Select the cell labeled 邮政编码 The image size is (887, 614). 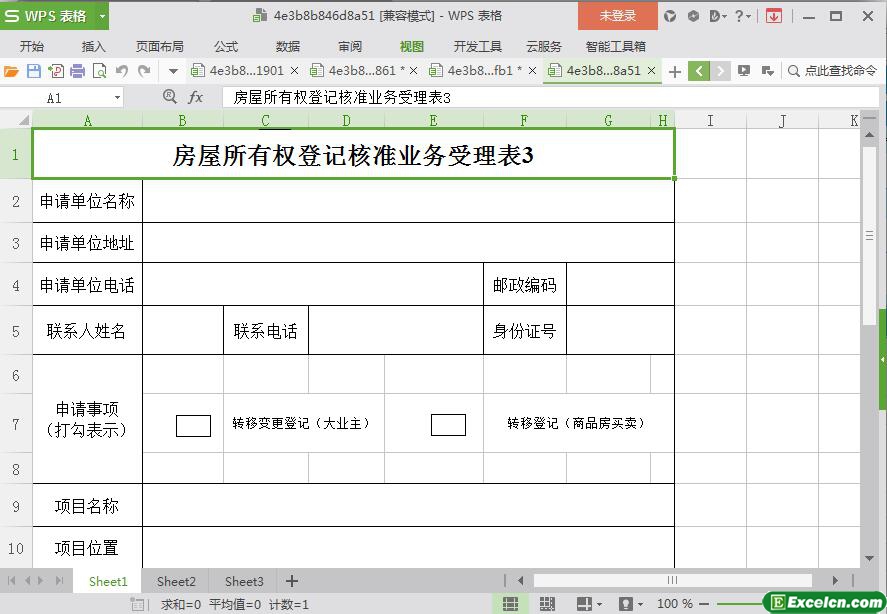click(524, 285)
